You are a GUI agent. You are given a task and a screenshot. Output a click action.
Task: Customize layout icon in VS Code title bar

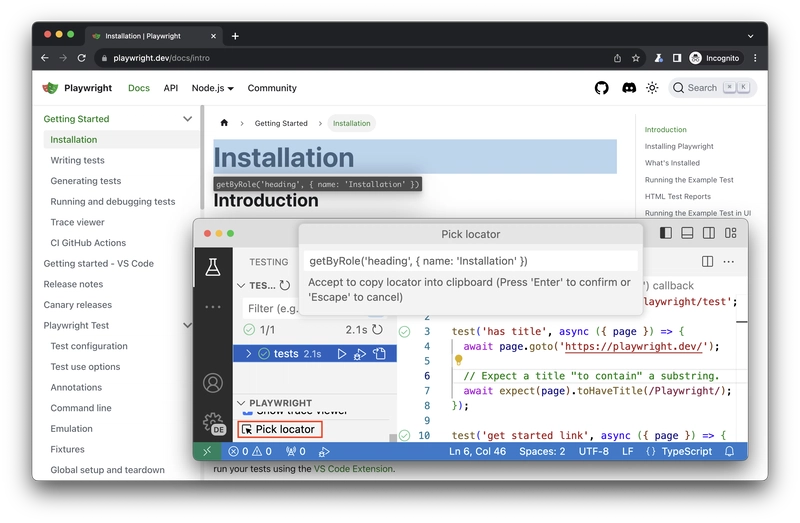pos(731,233)
